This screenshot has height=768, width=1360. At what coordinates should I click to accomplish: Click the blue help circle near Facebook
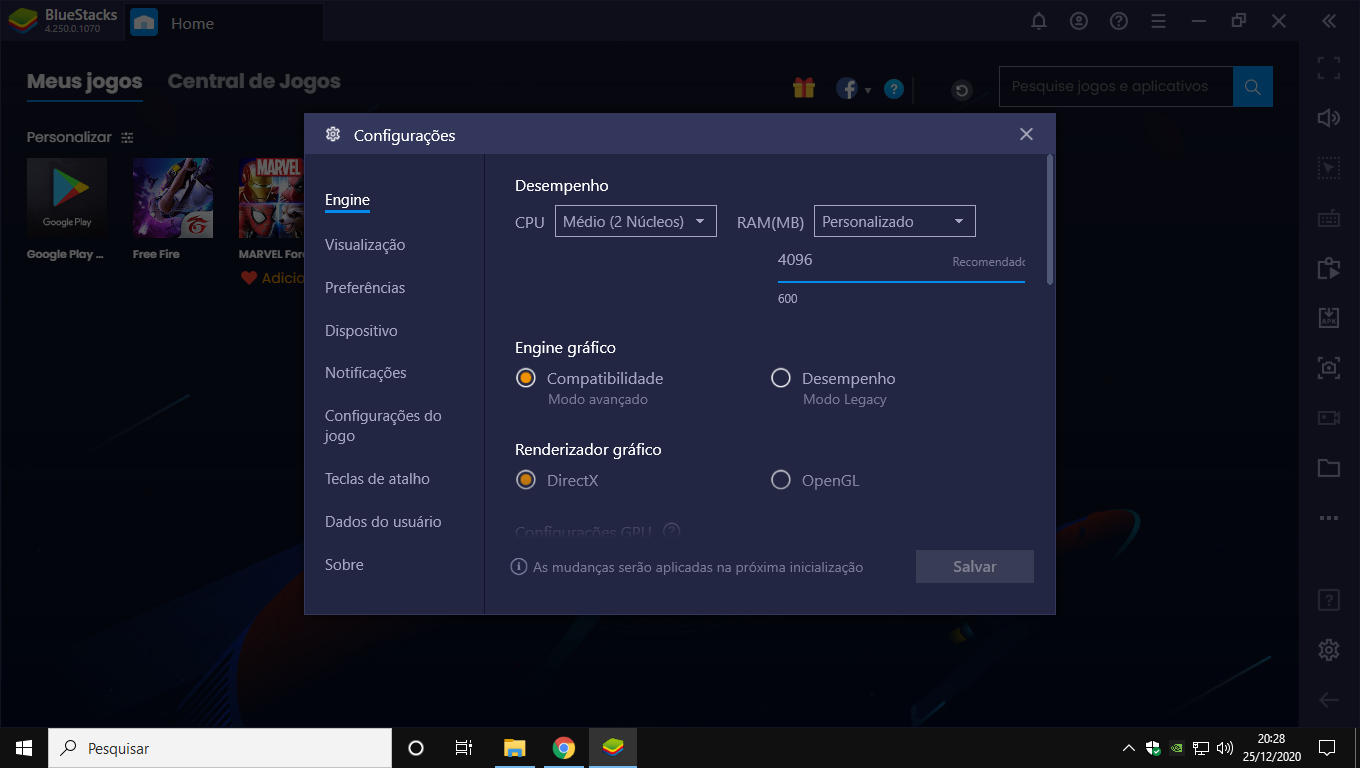(894, 89)
